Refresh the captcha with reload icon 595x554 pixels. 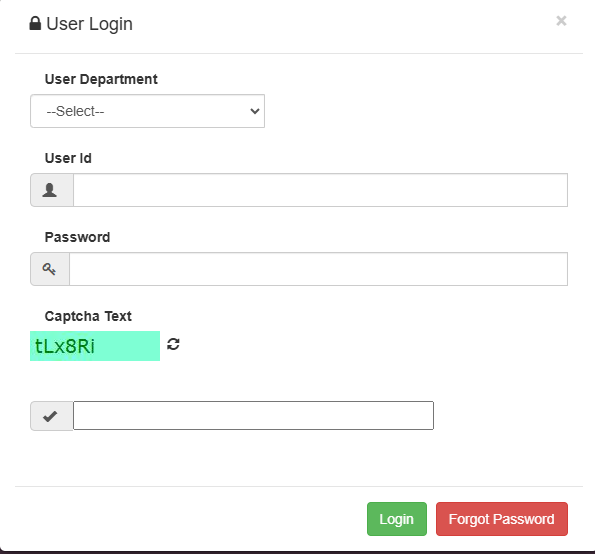click(173, 344)
